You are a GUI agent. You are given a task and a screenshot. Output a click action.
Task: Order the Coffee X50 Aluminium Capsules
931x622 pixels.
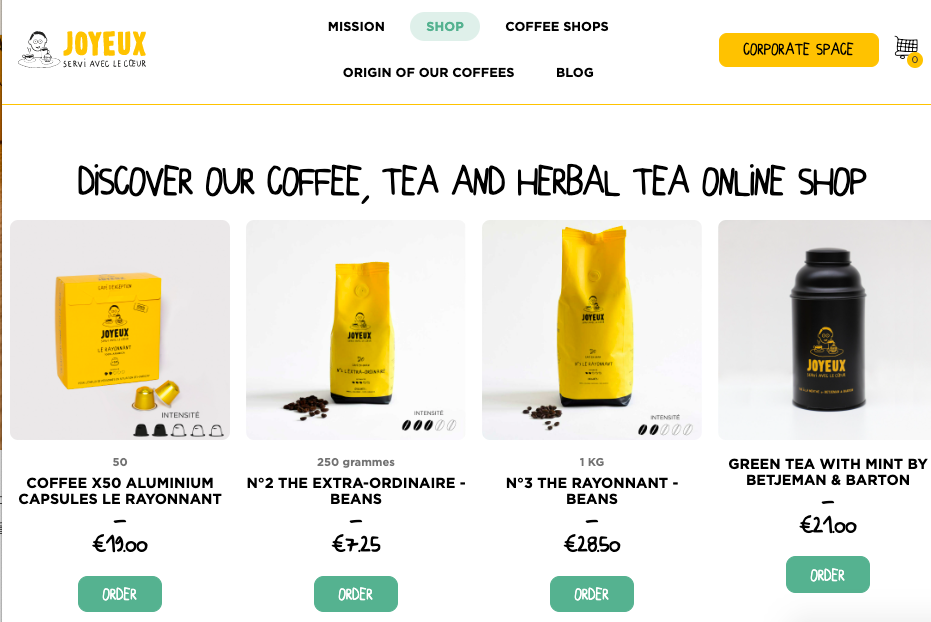click(x=120, y=594)
